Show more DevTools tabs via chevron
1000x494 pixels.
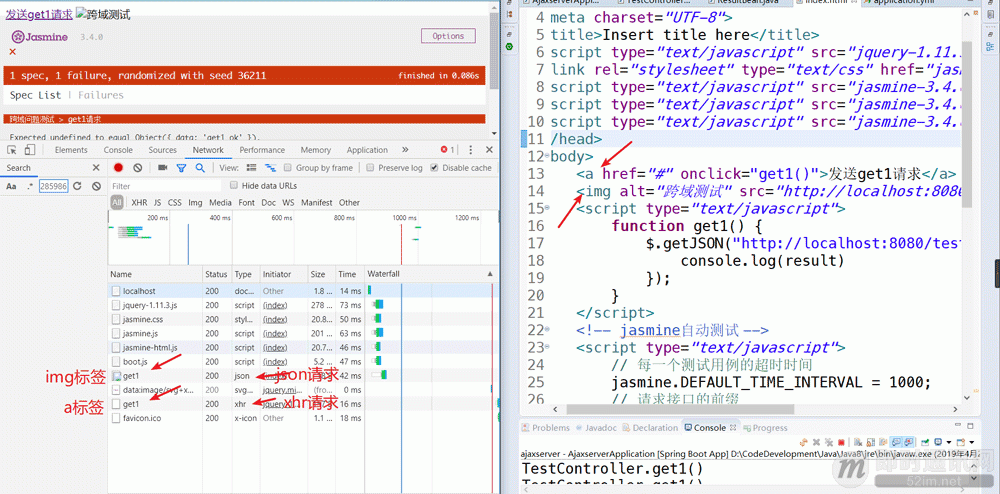tap(405, 150)
